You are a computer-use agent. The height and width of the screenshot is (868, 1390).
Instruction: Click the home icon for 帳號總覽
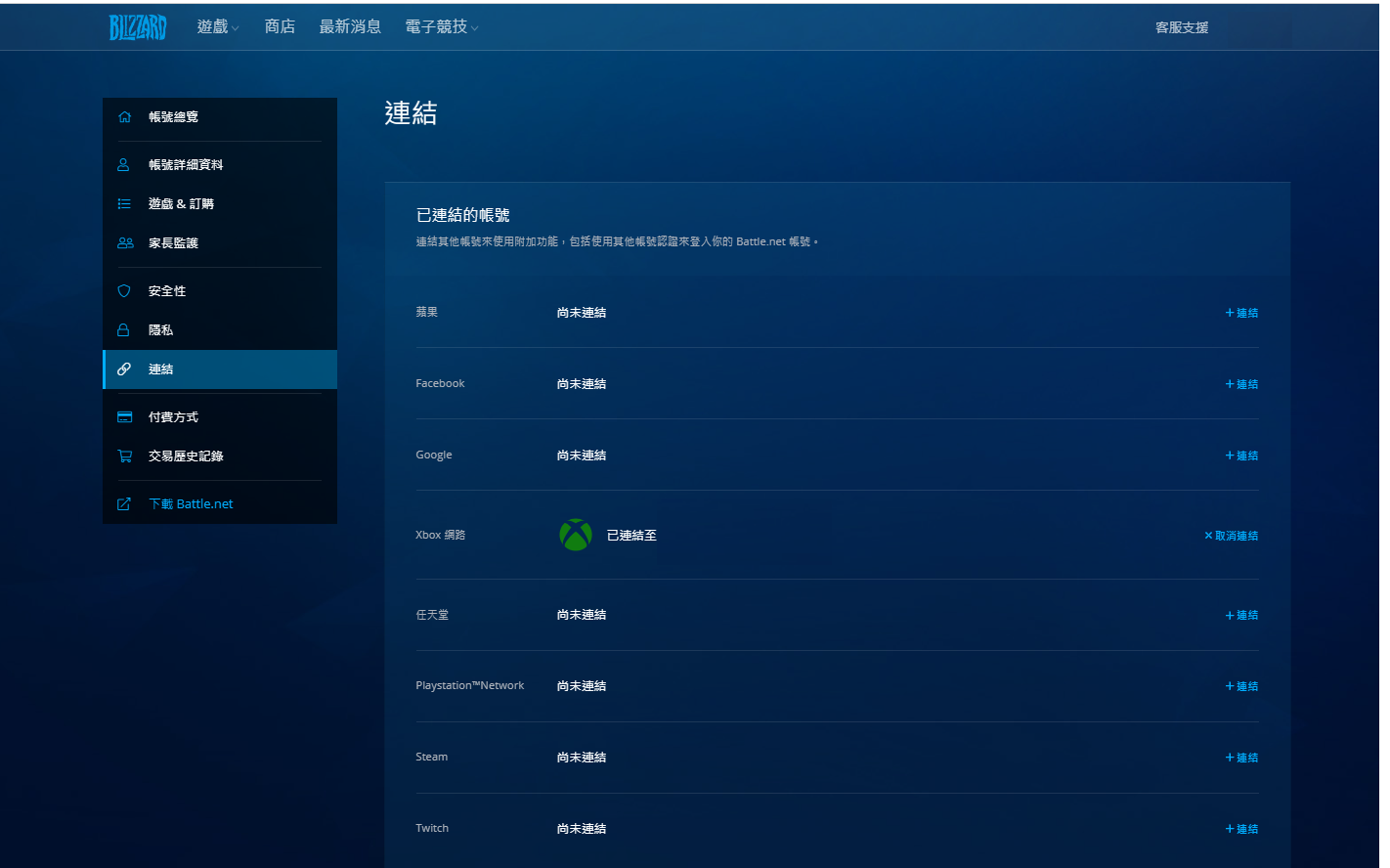[x=124, y=117]
